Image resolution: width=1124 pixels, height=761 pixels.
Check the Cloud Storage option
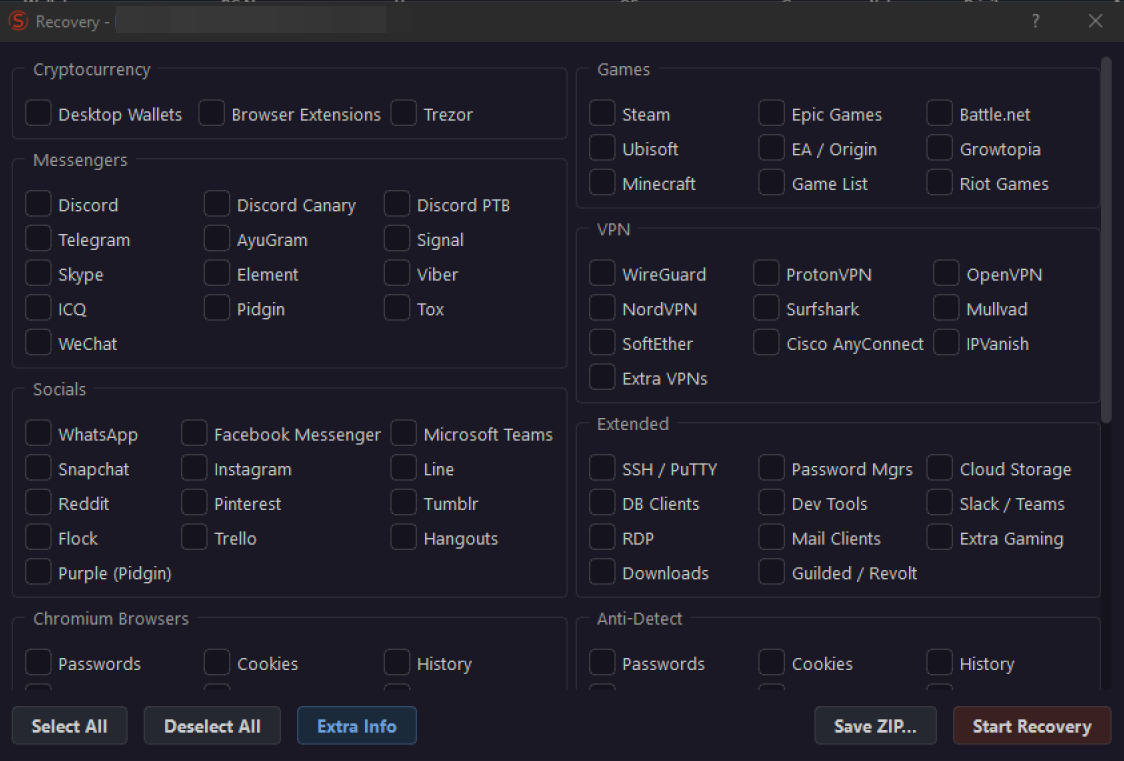(x=939, y=468)
